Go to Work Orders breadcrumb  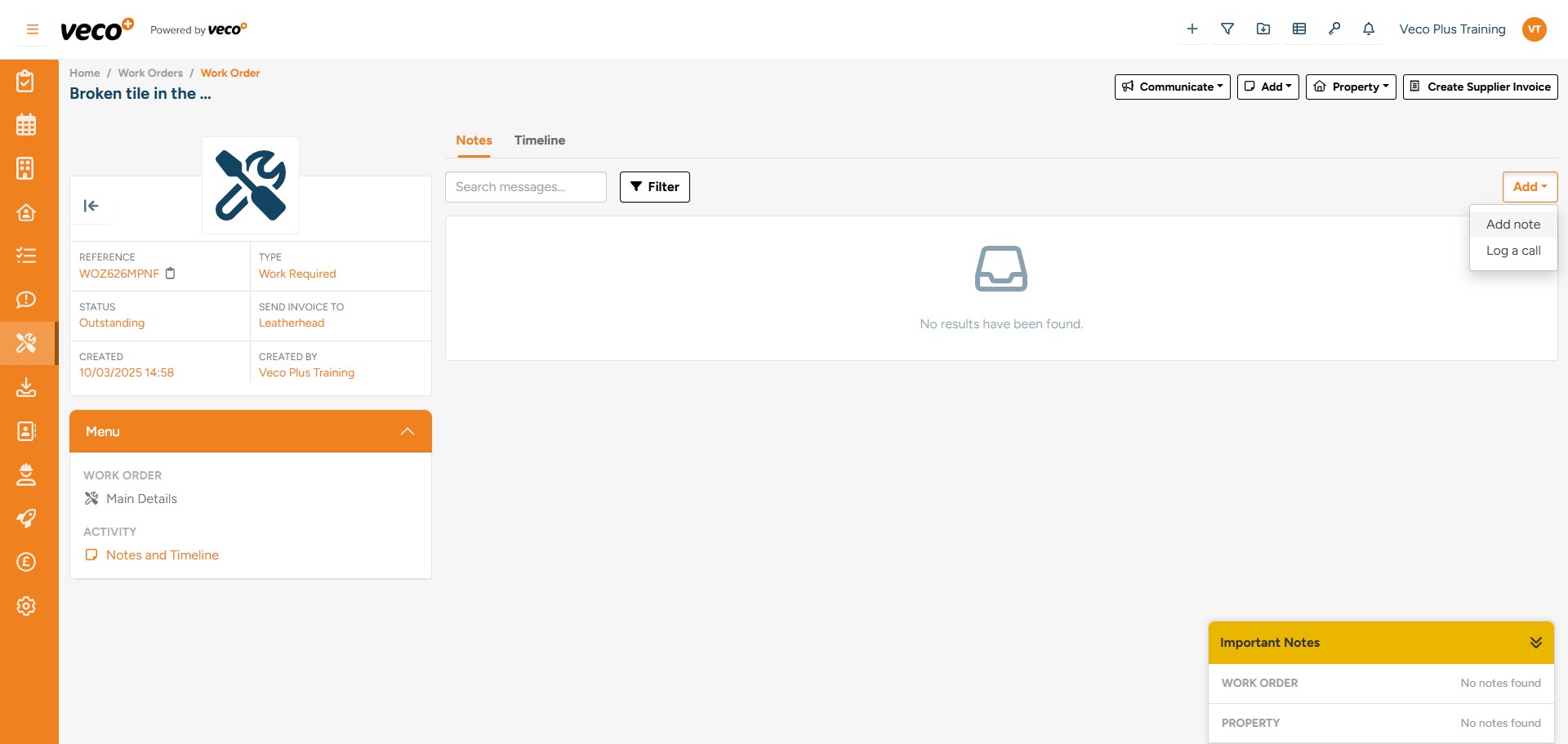pyautogui.click(x=150, y=73)
